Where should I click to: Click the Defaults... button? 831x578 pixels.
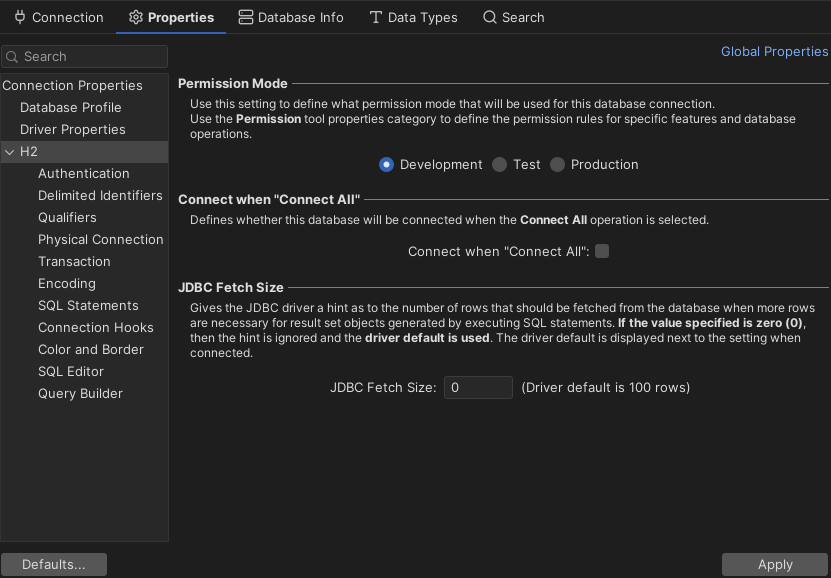pyautogui.click(x=53, y=564)
